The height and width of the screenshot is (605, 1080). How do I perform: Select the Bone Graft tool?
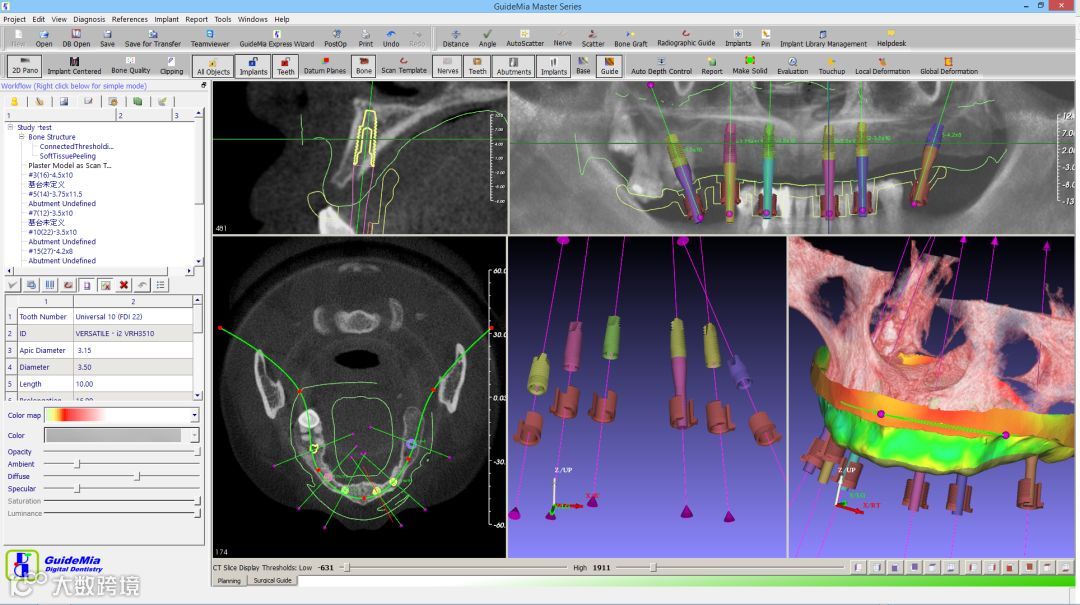pyautogui.click(x=631, y=38)
